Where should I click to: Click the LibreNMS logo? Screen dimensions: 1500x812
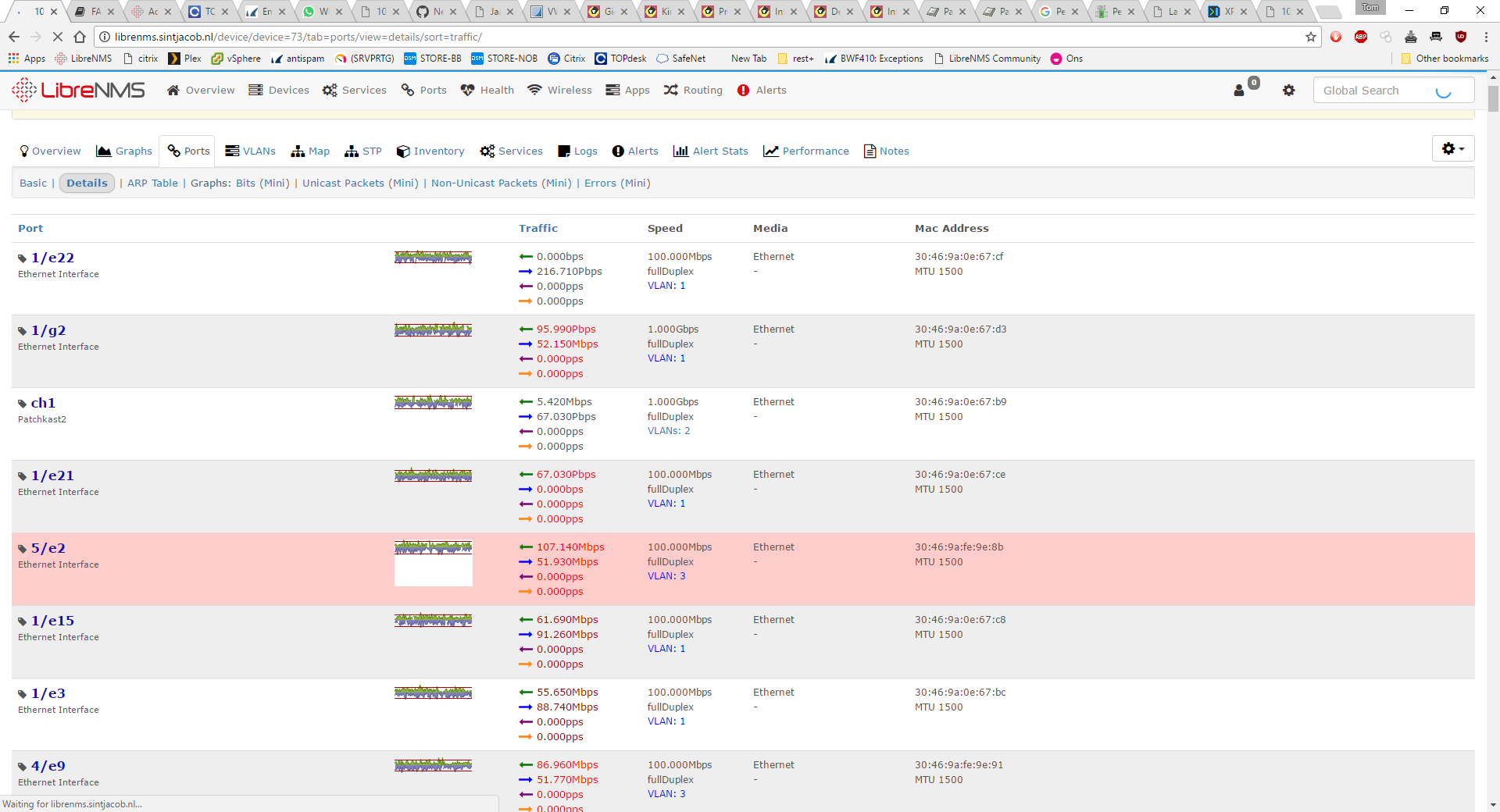coord(78,91)
